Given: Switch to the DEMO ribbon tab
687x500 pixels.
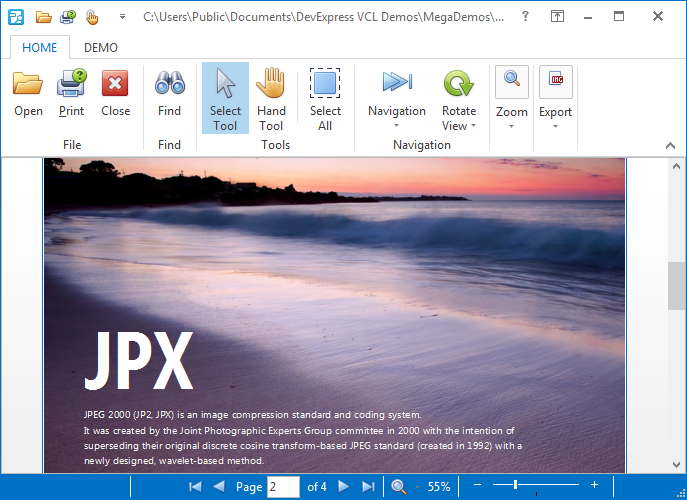Looking at the screenshot, I should [100, 48].
